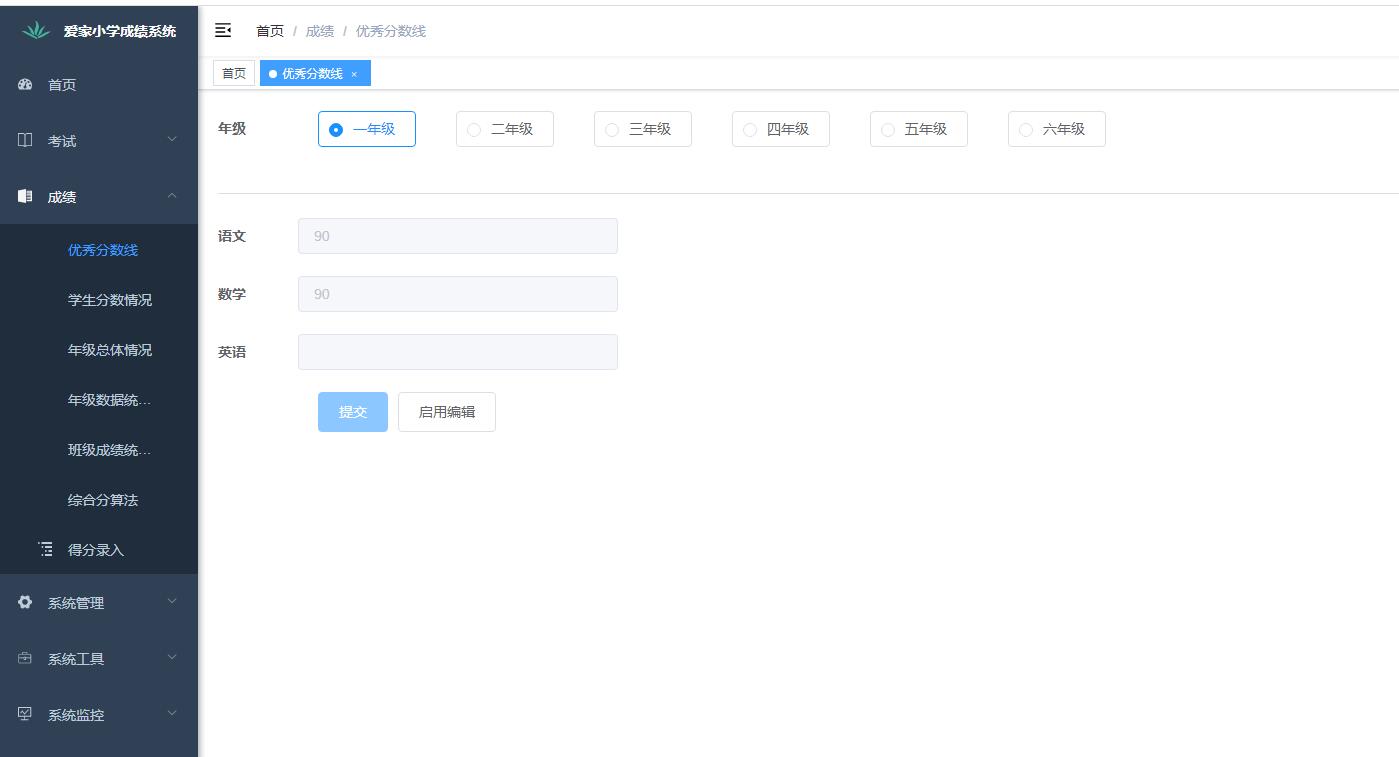The width and height of the screenshot is (1399, 757).
Task: Close the 优秀分数线 tab
Action: [354, 74]
